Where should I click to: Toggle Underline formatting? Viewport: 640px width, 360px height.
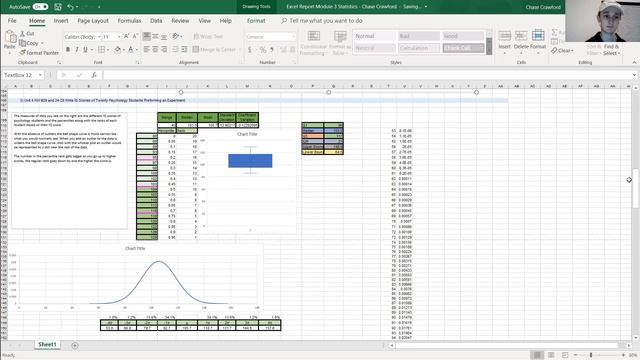tap(85, 49)
